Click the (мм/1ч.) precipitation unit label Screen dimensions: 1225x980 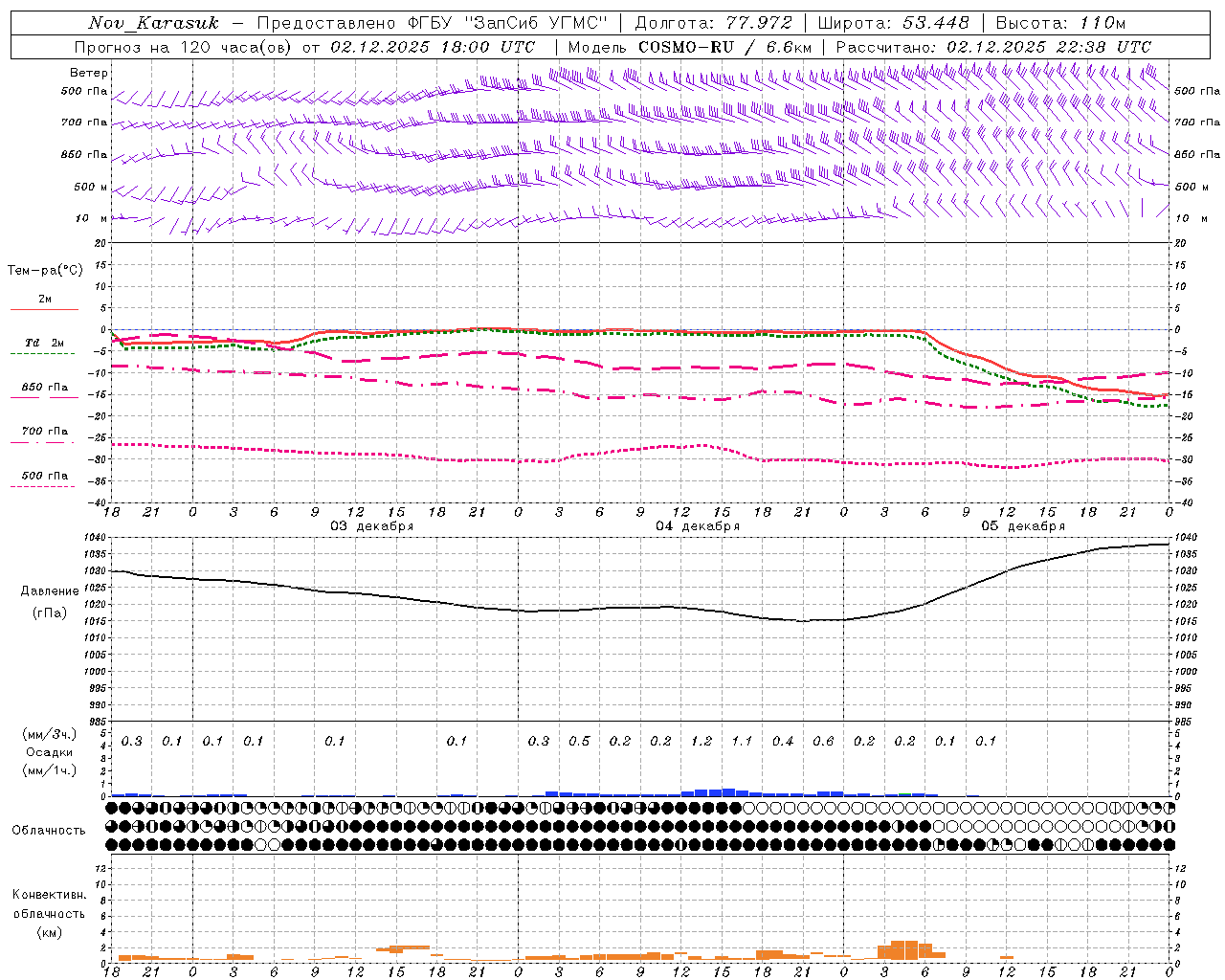coord(49,770)
